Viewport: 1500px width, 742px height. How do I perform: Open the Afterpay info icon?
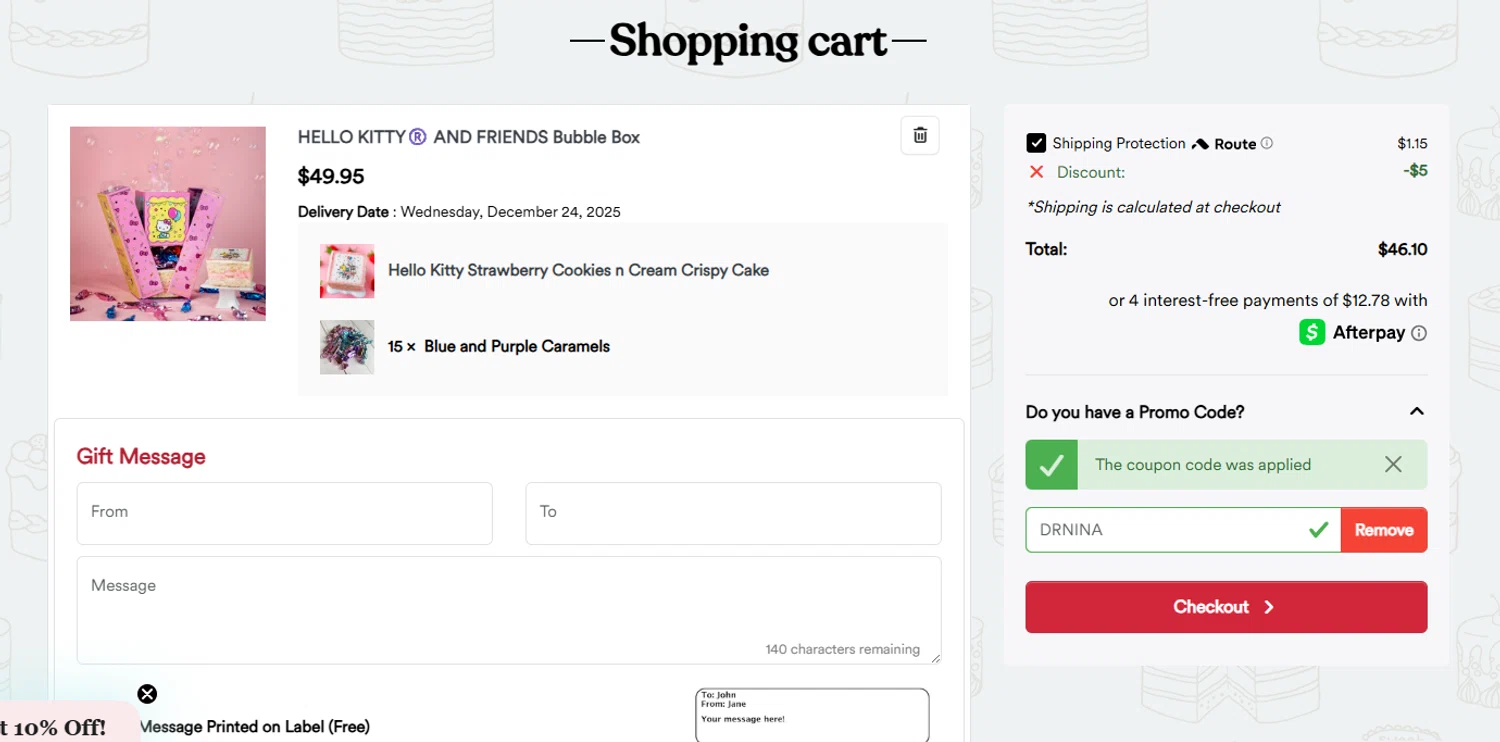(1418, 333)
